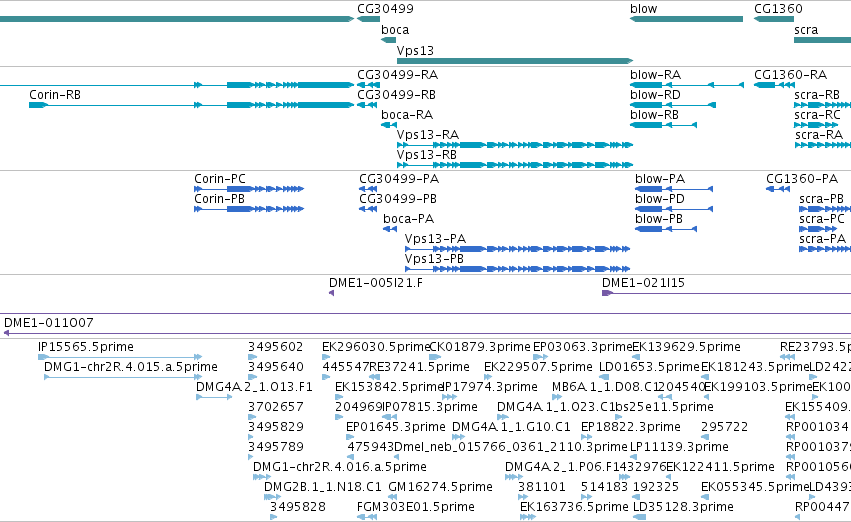
Task: Select the scra-RC transcript label
Action: pyautogui.click(x=817, y=115)
